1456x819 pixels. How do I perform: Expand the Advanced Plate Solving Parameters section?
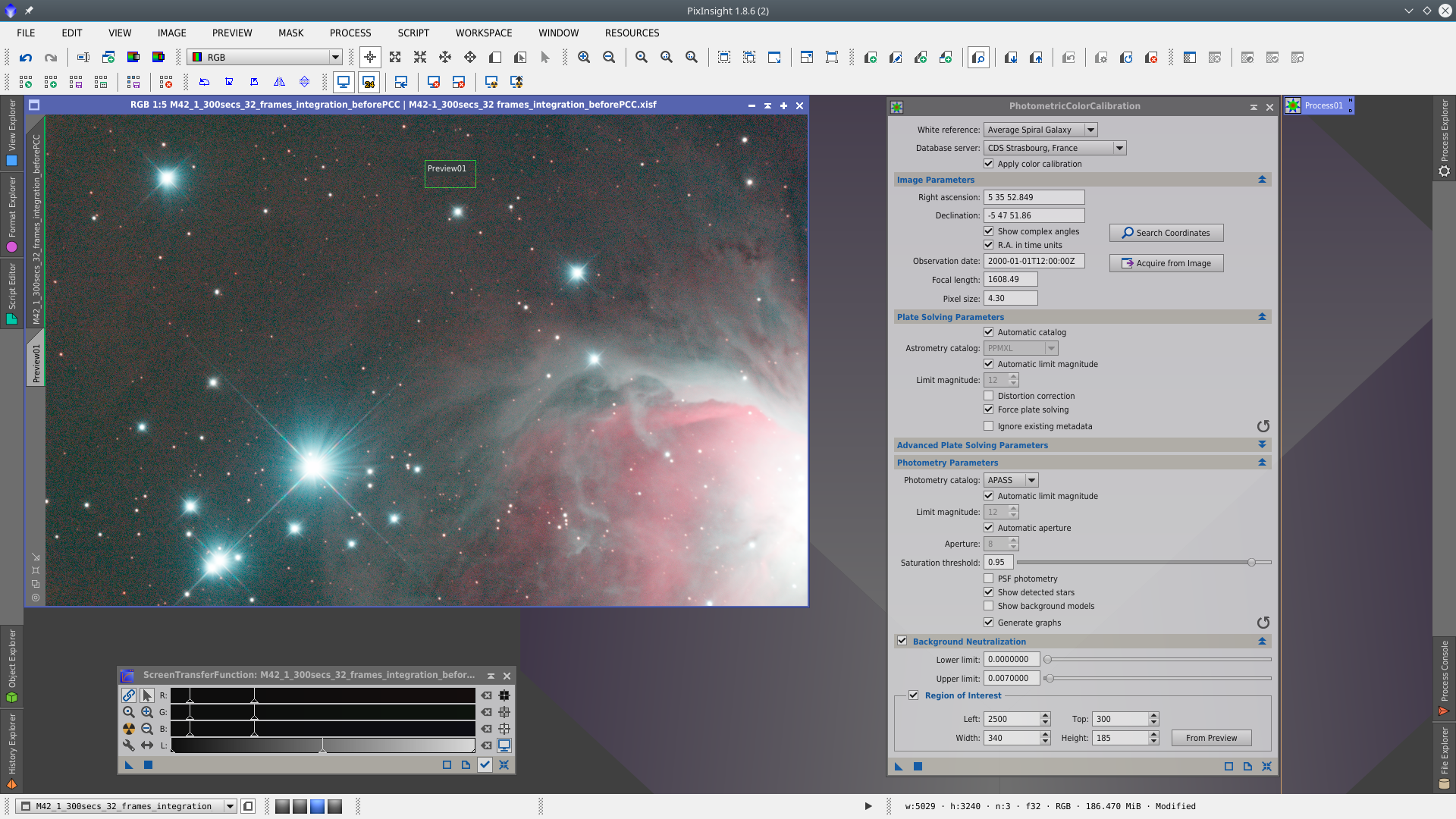point(1262,444)
